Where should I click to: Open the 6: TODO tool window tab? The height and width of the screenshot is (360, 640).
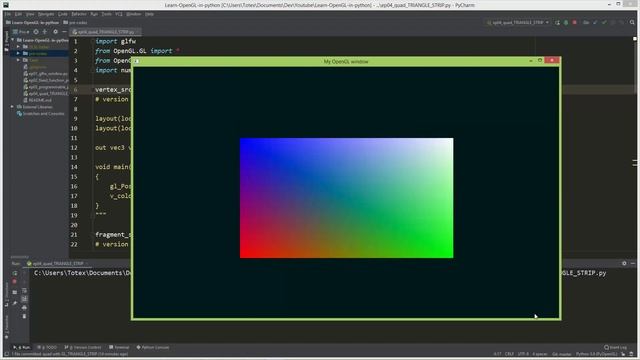click(x=47, y=347)
